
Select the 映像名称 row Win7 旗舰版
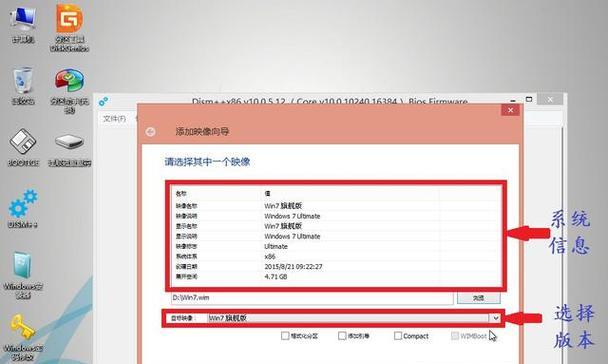pyautogui.click(x=336, y=206)
